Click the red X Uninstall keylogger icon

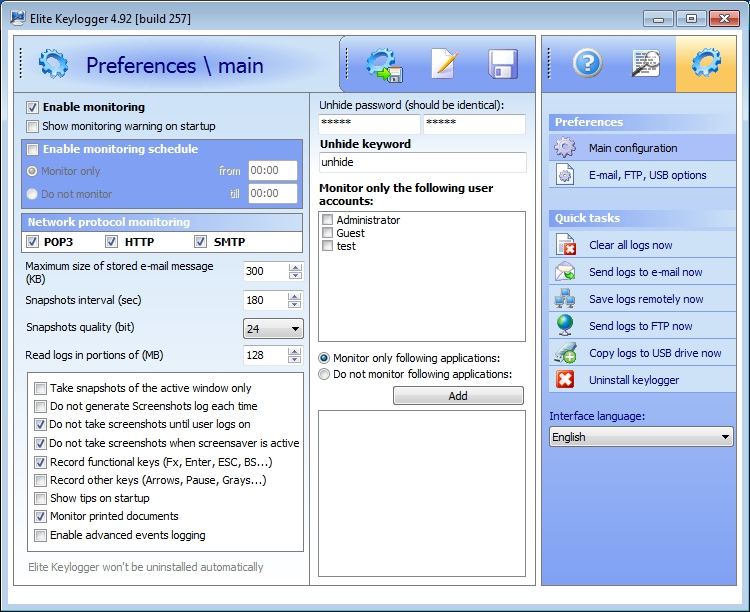565,379
